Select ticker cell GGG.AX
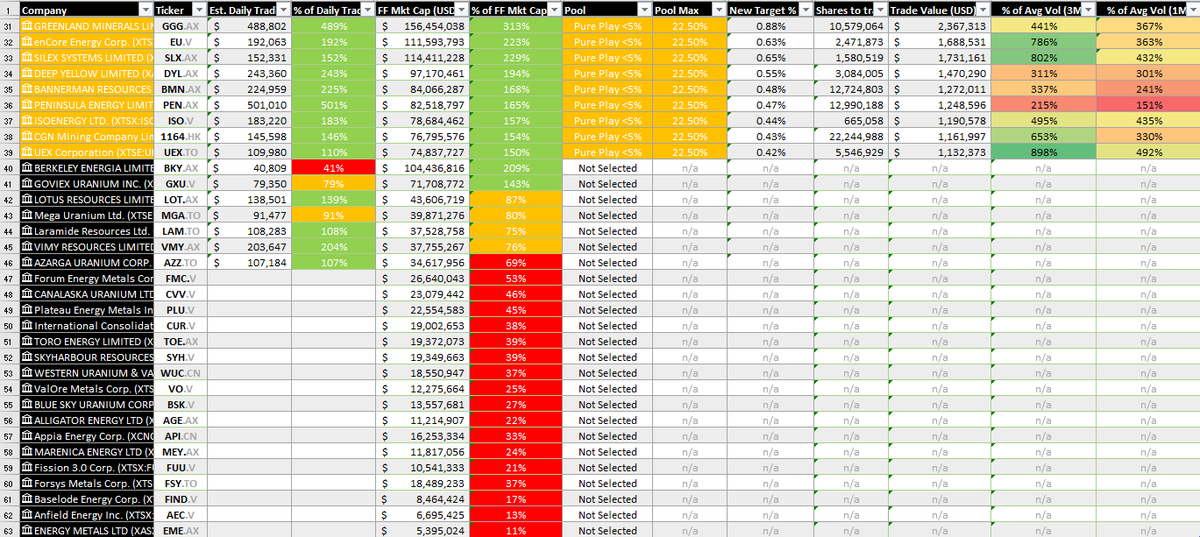Viewport: 1200px width, 537px height. (182, 26)
